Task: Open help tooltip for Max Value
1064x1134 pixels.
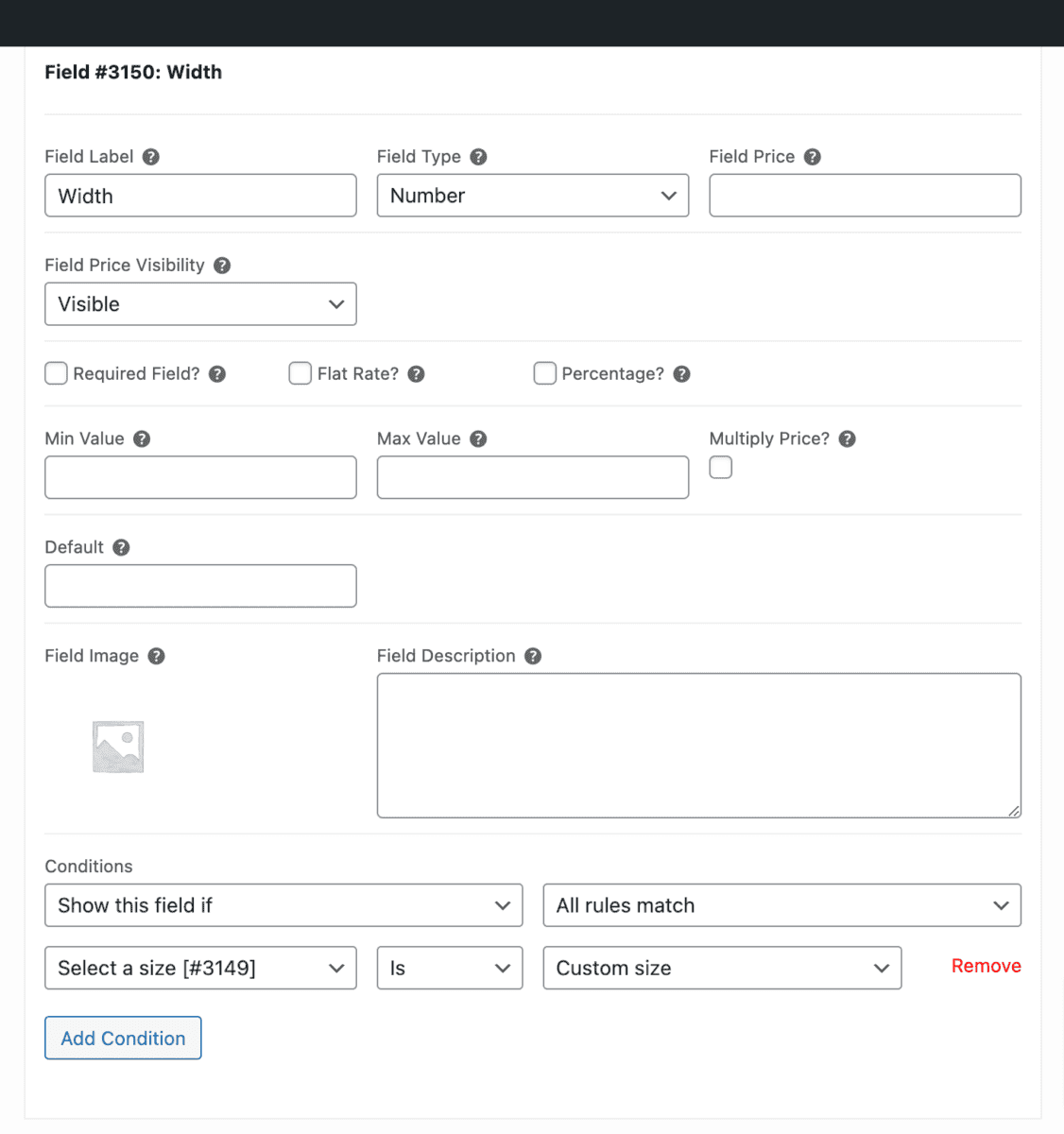Action: [x=479, y=438]
